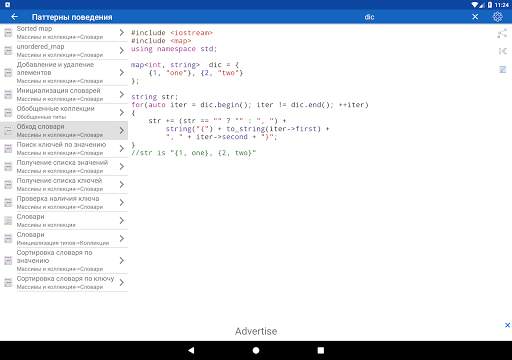The image size is (512, 360).
Task: Expand chevron beside 'Поиск ключей по значению'
Action: (x=122, y=149)
